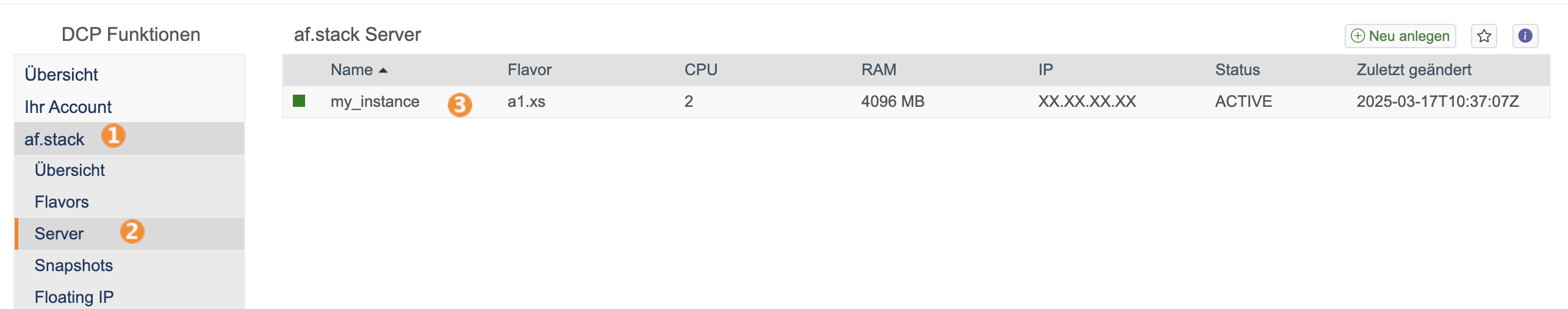1568x309 pixels.
Task: Click the plus icon in Neu anlegen
Action: [1358, 36]
